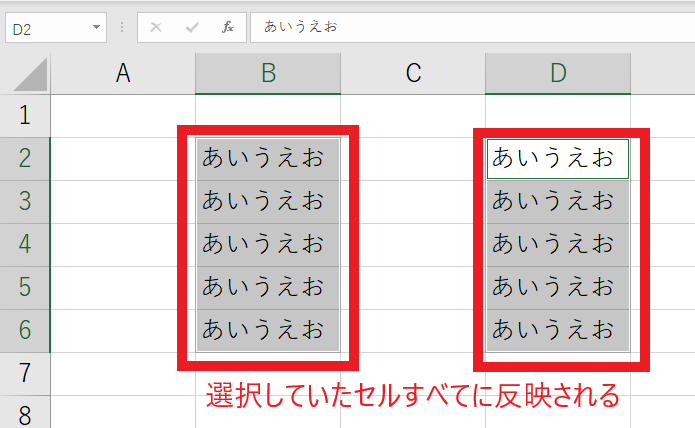Click the Select All corner triangle
Viewport: 695px width, 428px height.
point(30,74)
